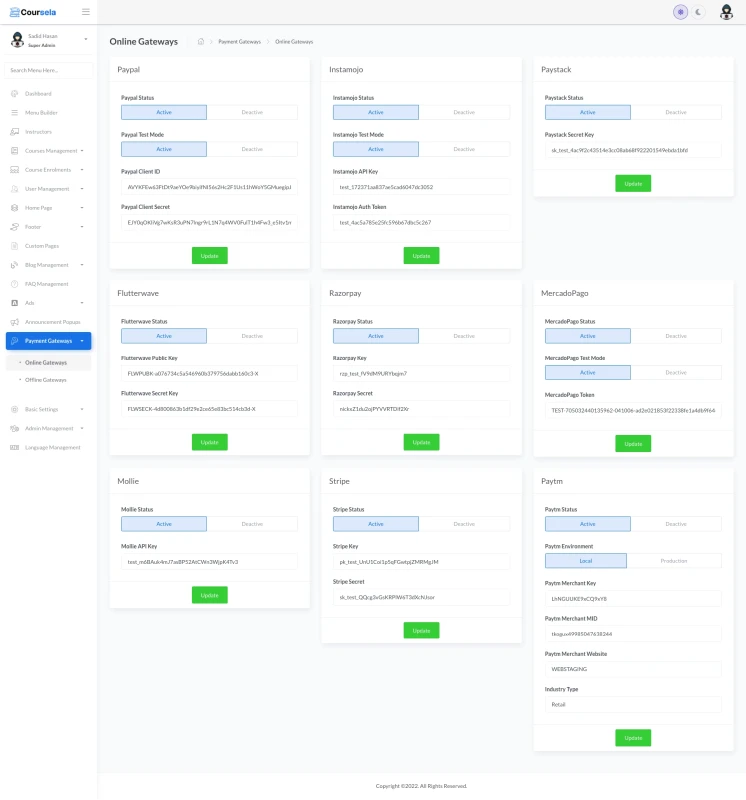The width and height of the screenshot is (746, 800).
Task: Click the hamburger sidebar toggle icon
Action: coord(85,12)
